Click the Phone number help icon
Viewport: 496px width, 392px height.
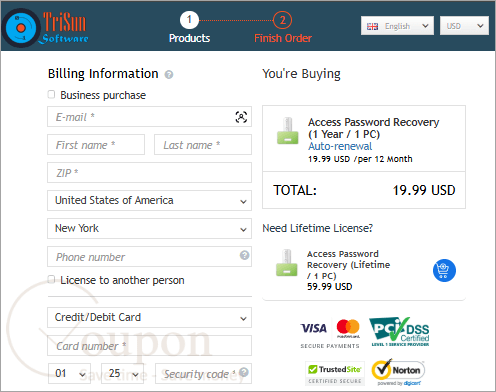pos(244,255)
